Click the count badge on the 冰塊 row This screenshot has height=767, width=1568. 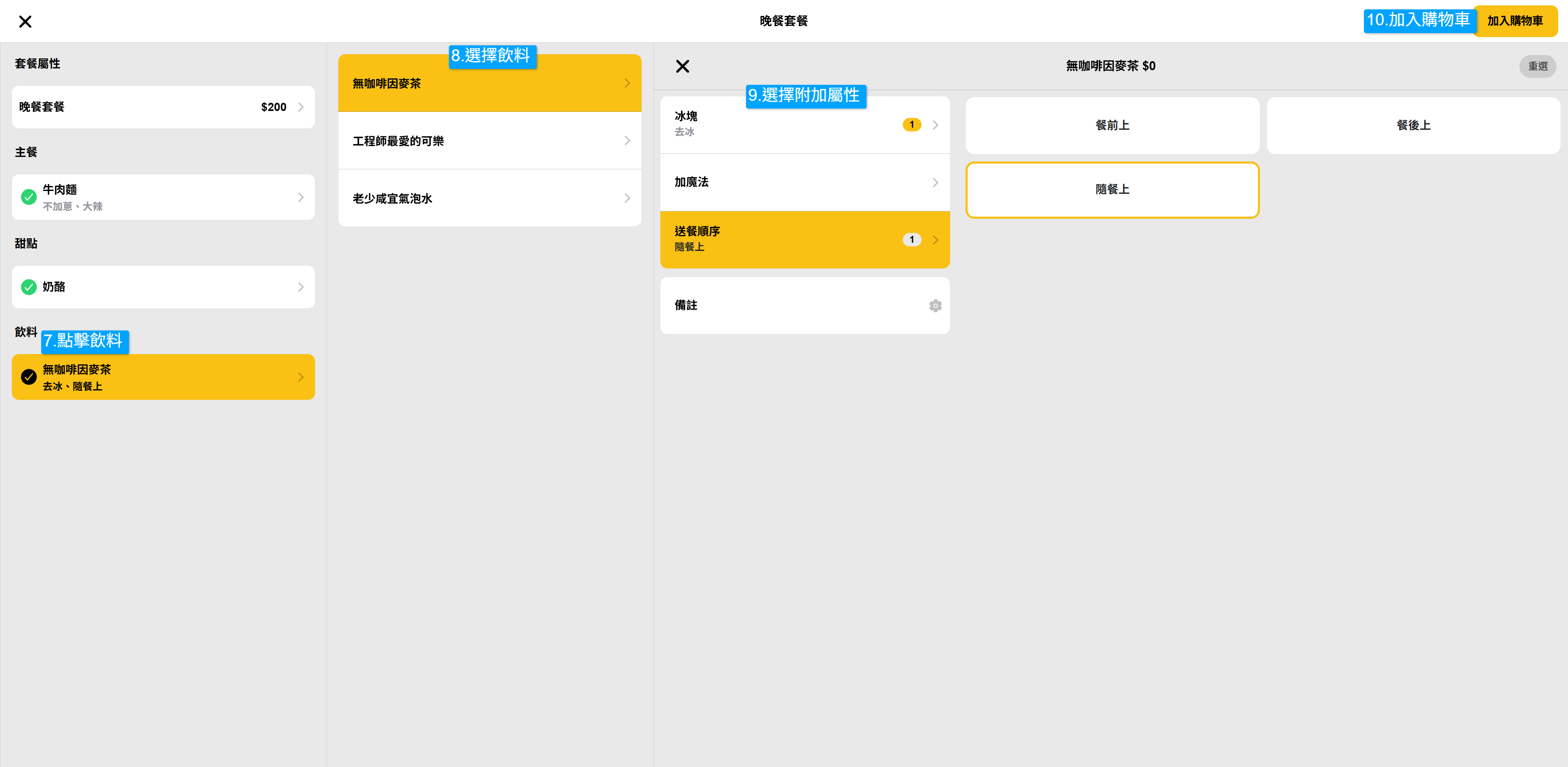coord(911,125)
